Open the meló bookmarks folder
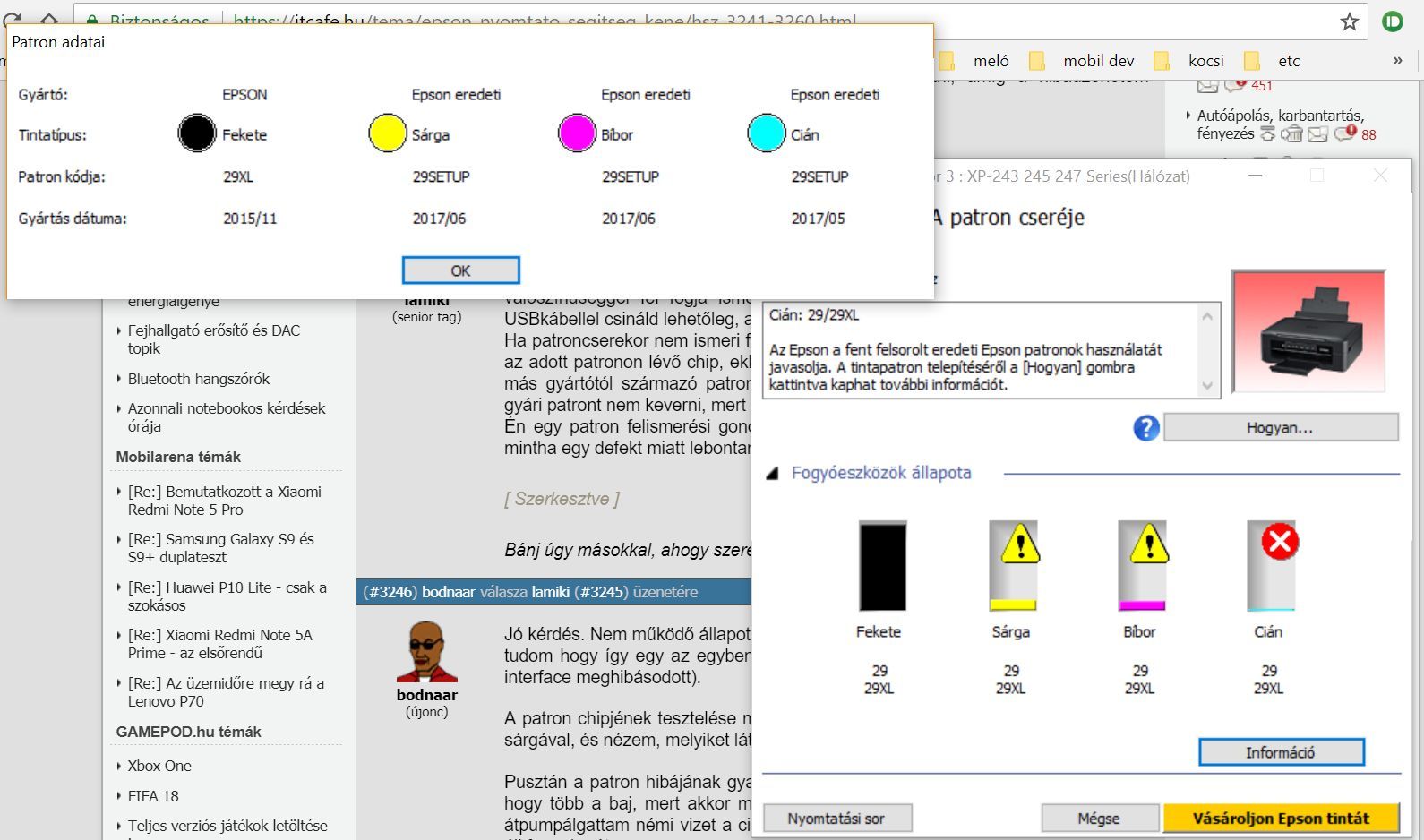Image resolution: width=1424 pixels, height=840 pixels. pos(974,61)
